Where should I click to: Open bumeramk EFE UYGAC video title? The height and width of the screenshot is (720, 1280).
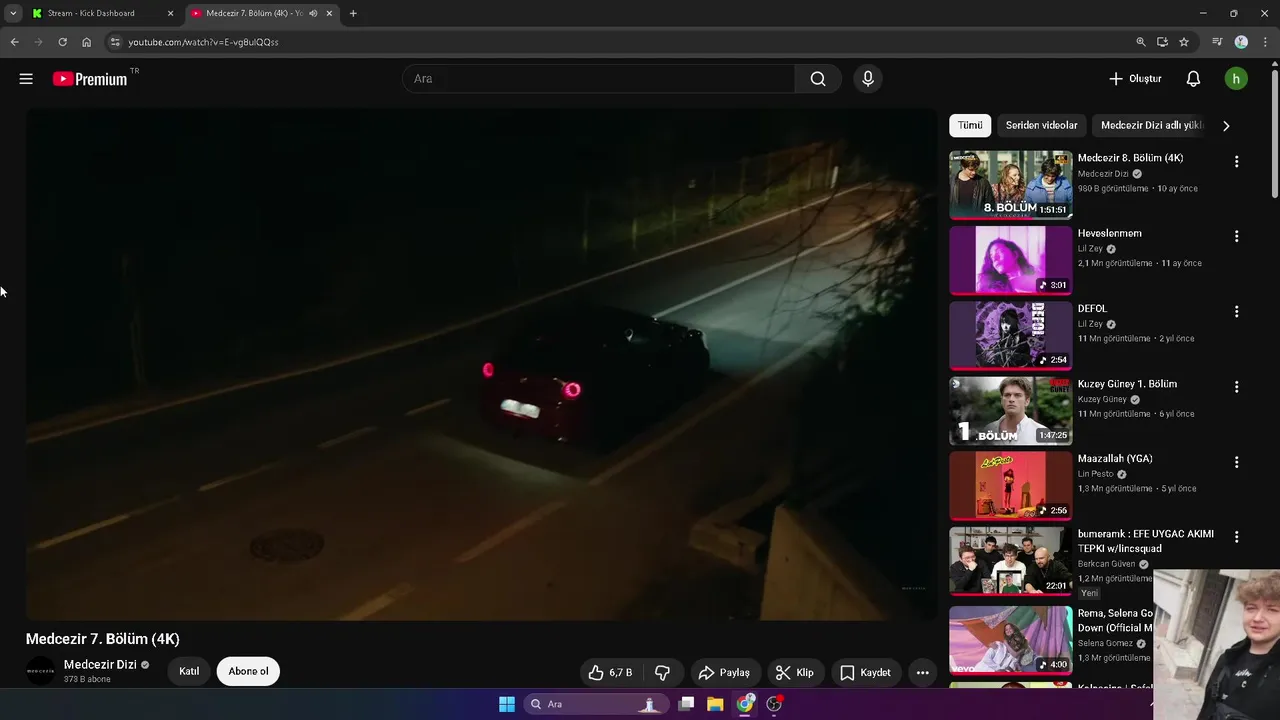pos(1146,541)
